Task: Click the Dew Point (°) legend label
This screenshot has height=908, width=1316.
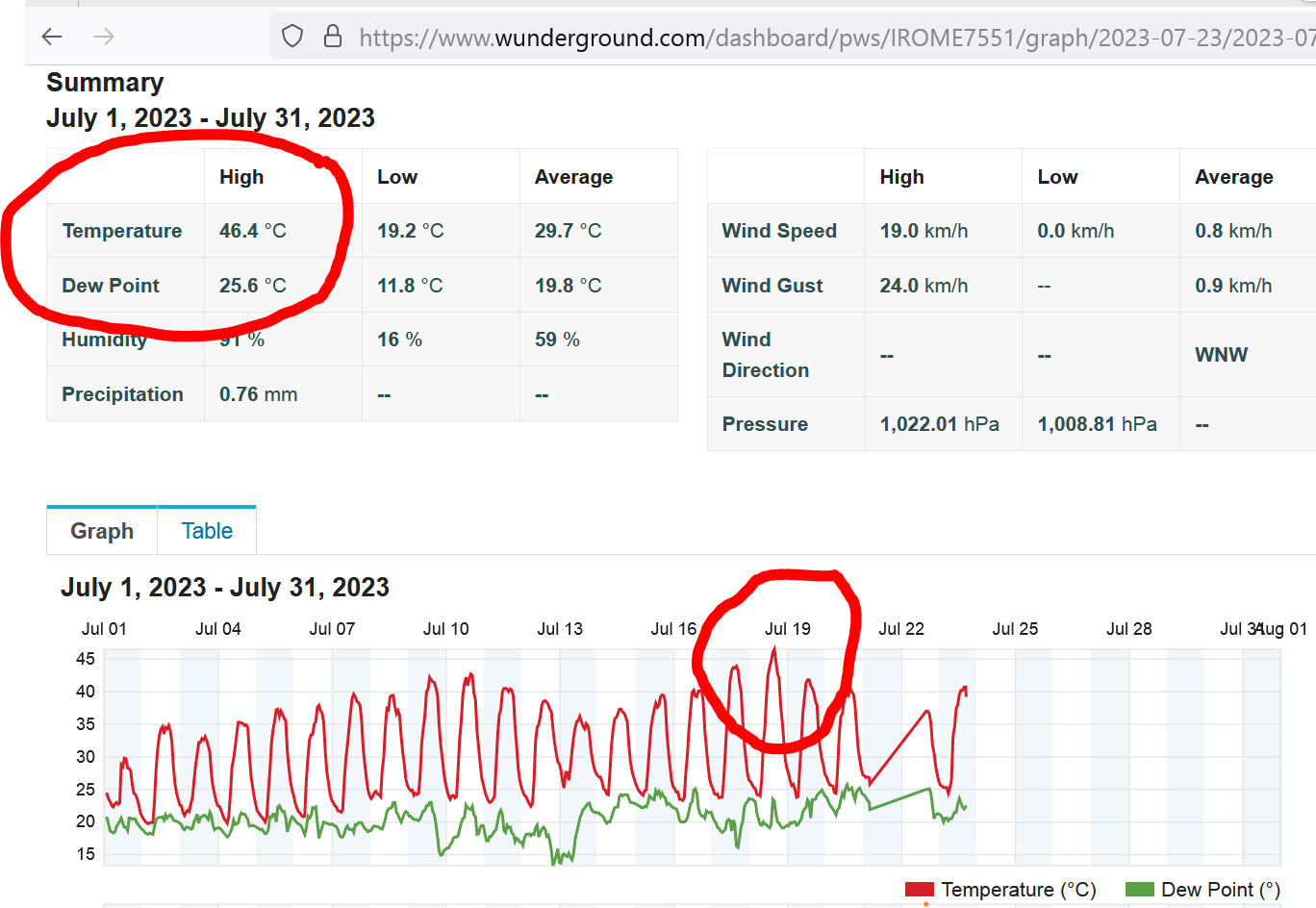Action: pos(1220,890)
